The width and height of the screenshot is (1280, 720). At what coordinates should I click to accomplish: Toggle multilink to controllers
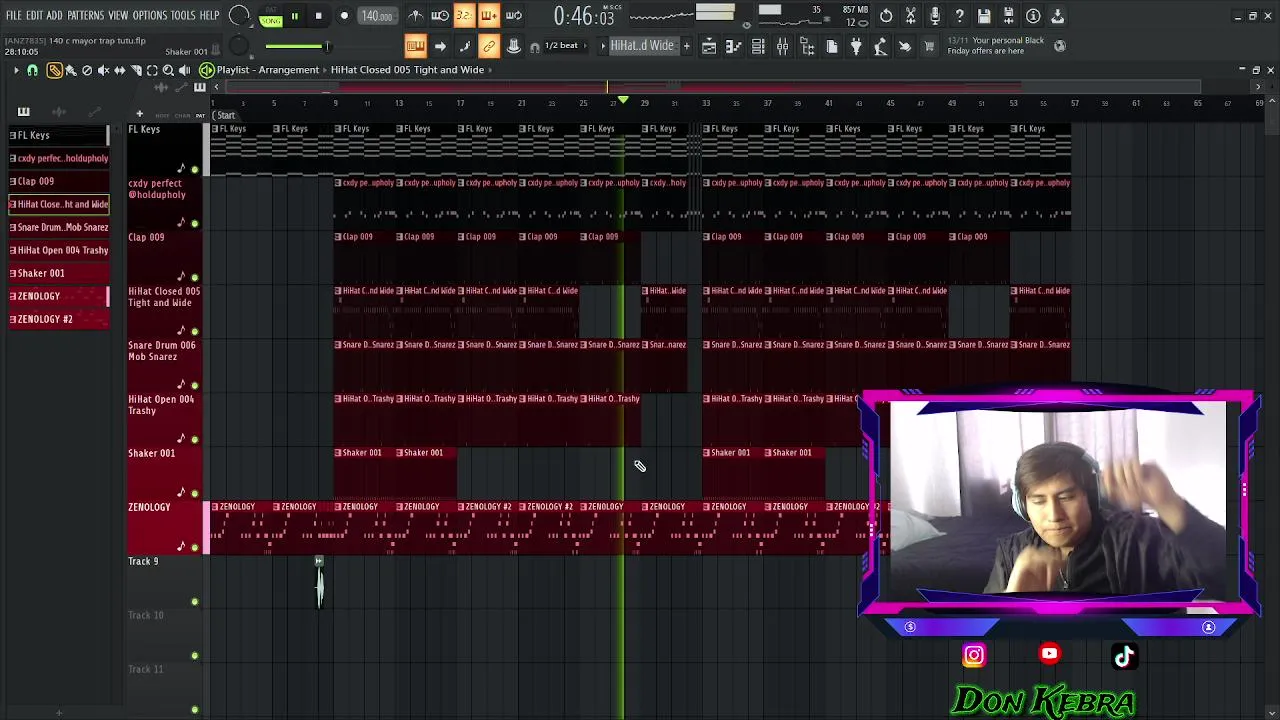click(x=489, y=46)
